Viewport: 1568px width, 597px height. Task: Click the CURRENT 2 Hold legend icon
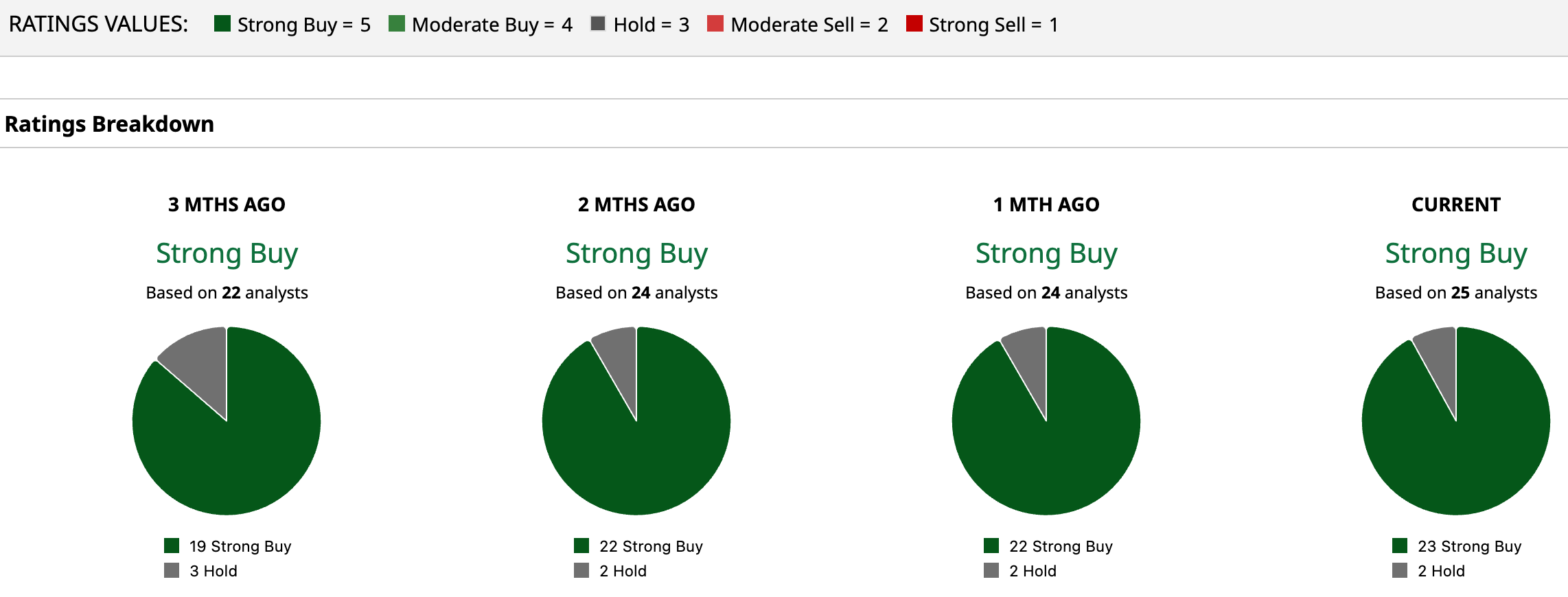tap(1400, 570)
